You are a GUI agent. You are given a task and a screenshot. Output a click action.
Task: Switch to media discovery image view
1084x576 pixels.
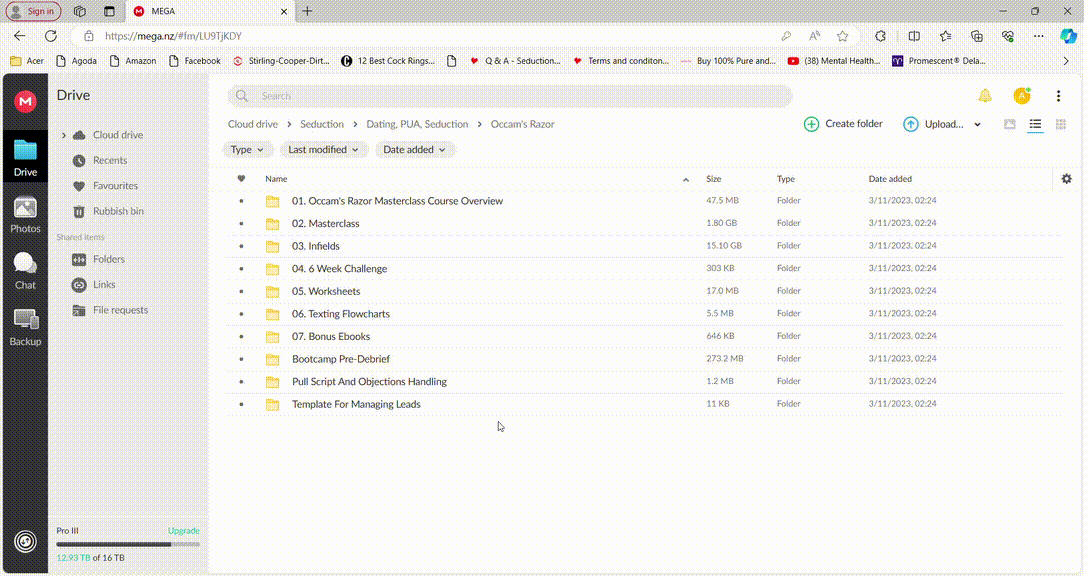(x=1010, y=124)
